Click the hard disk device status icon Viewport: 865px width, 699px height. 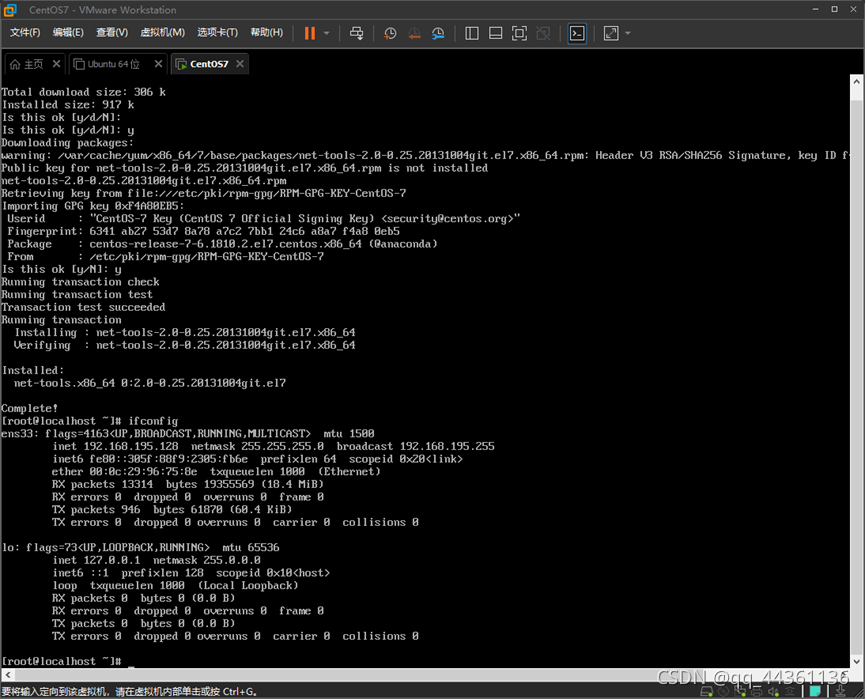click(x=707, y=691)
